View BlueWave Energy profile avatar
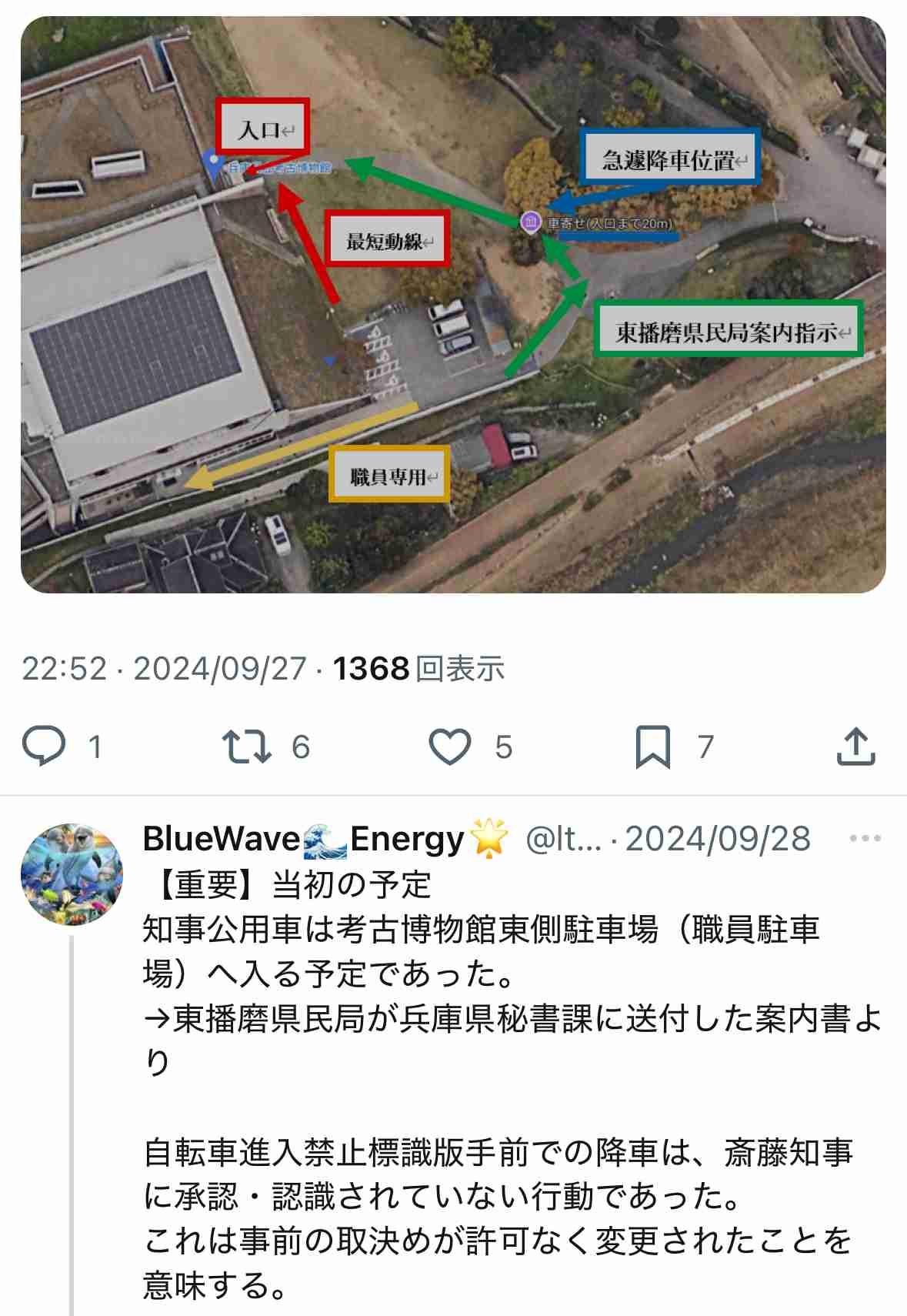This screenshot has width=907, height=1316. [72, 874]
